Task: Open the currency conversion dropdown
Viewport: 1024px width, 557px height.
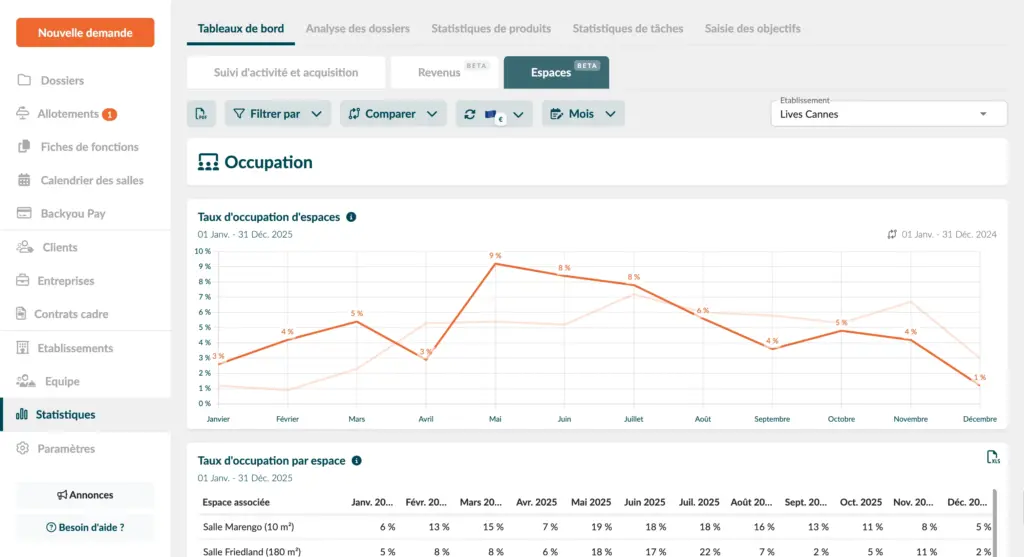Action: (494, 114)
